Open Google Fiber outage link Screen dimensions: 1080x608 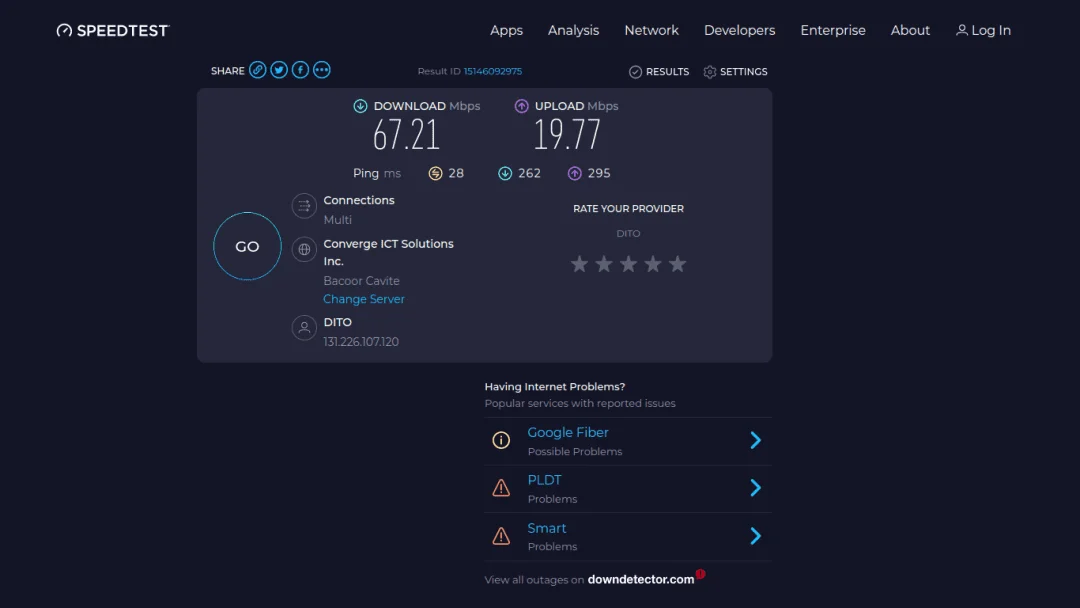[568, 432]
